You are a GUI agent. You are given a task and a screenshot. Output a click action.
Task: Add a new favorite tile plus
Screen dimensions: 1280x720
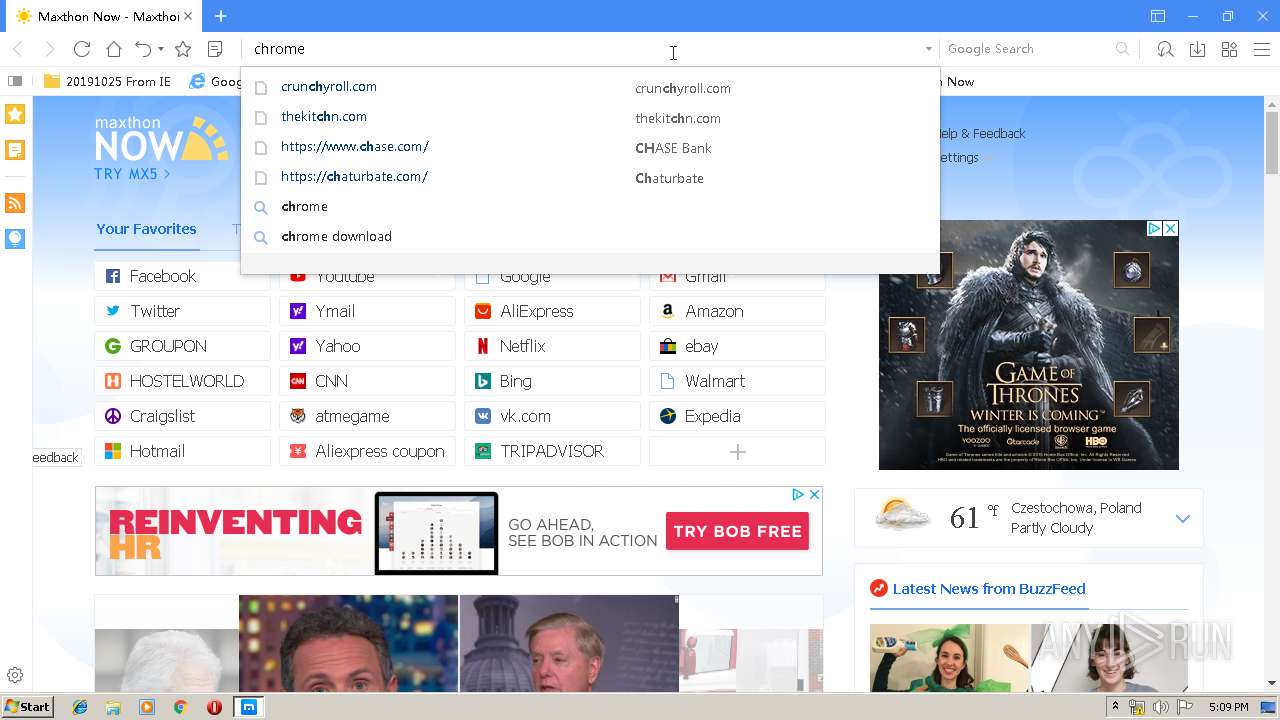click(737, 451)
